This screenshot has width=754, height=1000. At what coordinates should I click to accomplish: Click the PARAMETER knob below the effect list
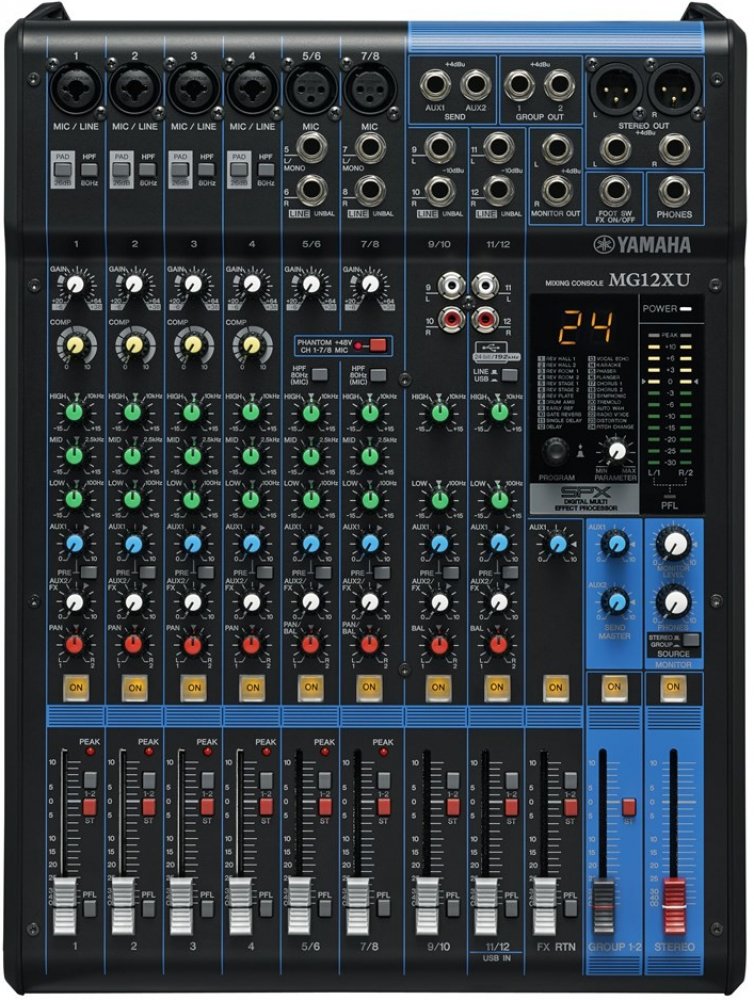point(618,450)
